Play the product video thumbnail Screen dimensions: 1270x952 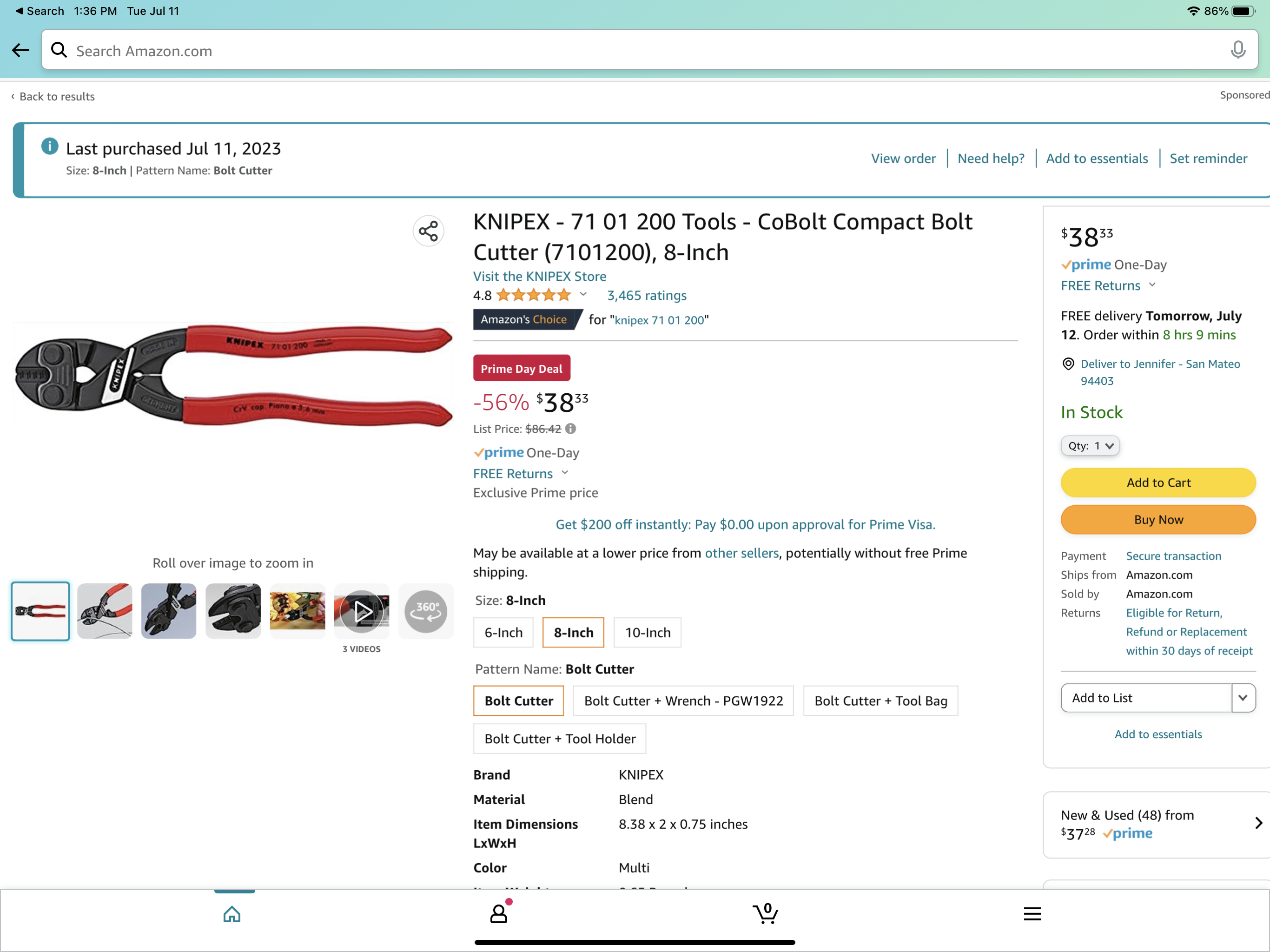tap(362, 611)
